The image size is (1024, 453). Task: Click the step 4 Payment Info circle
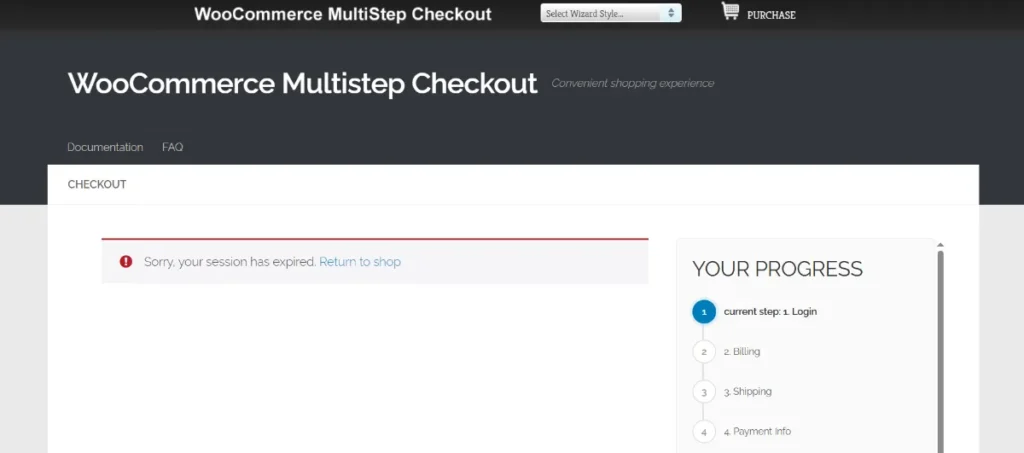coord(704,432)
